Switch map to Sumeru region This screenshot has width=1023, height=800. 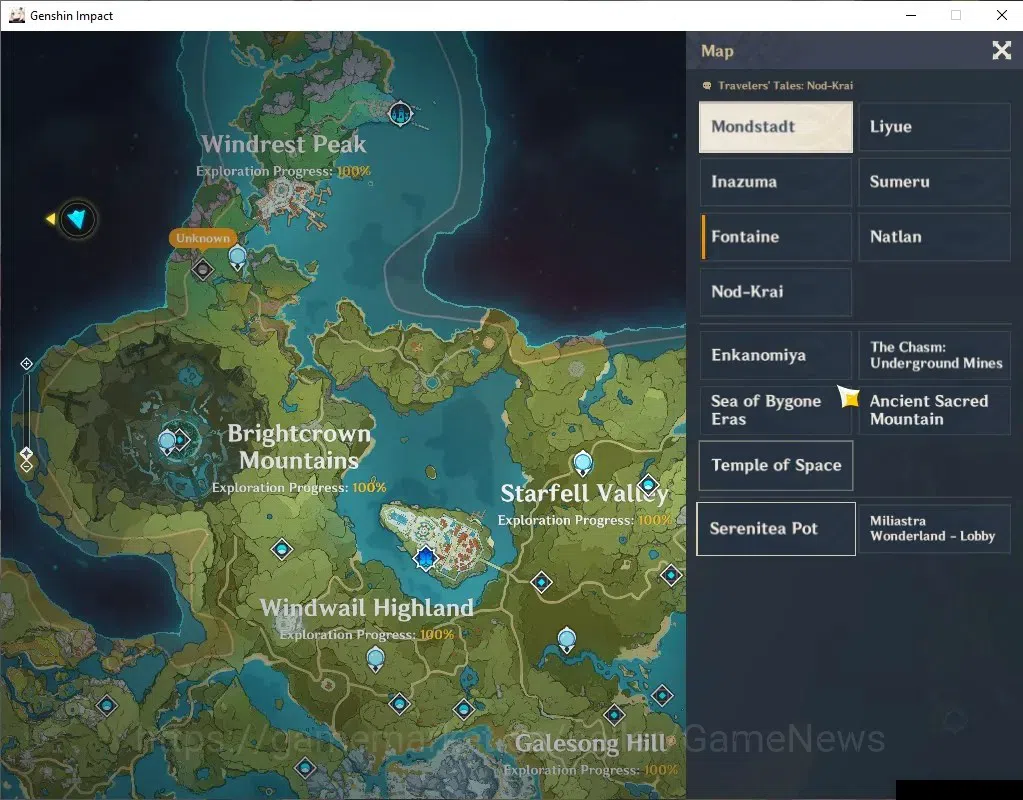click(x=934, y=181)
